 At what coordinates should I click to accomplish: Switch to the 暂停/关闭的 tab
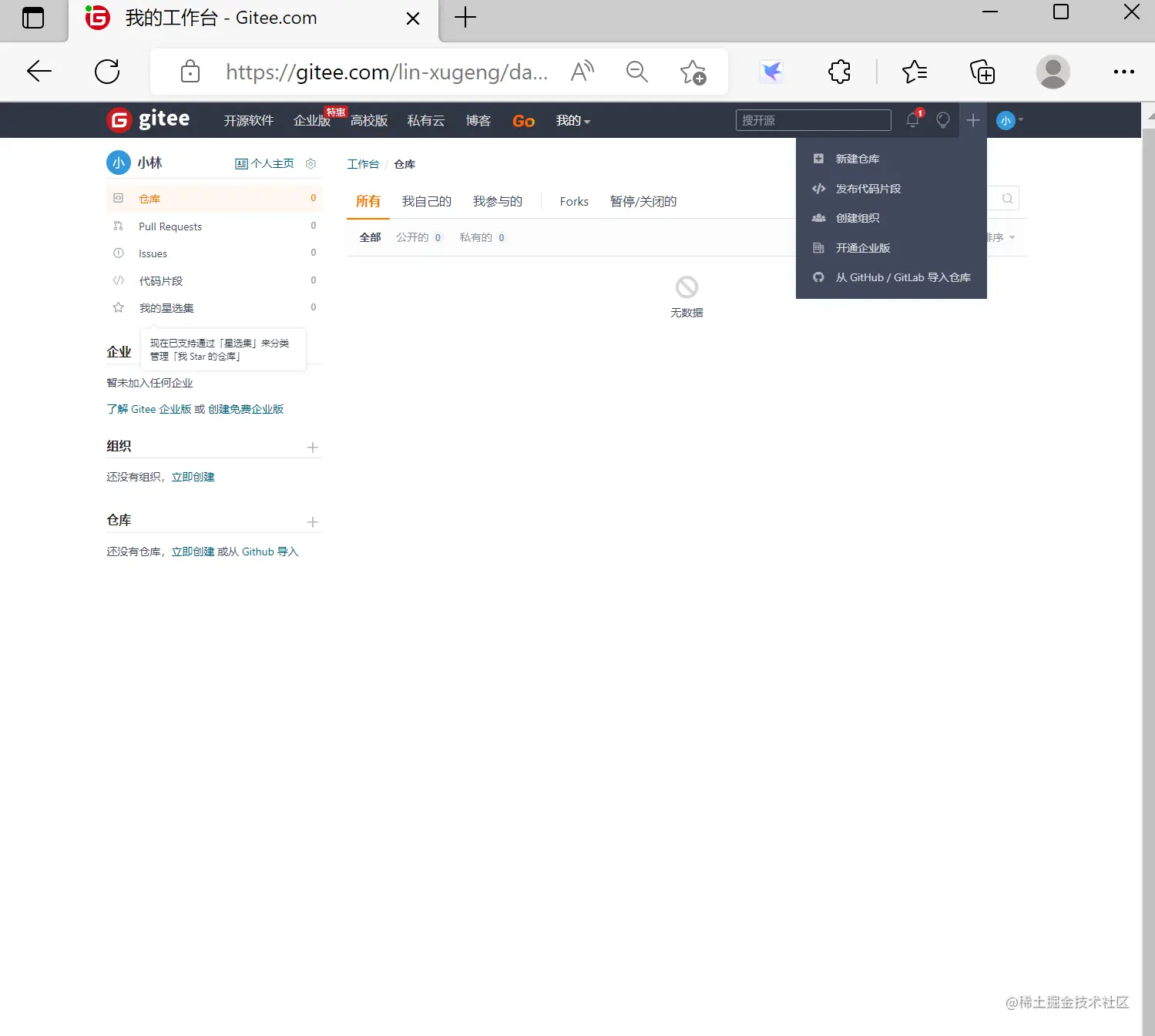coord(643,201)
